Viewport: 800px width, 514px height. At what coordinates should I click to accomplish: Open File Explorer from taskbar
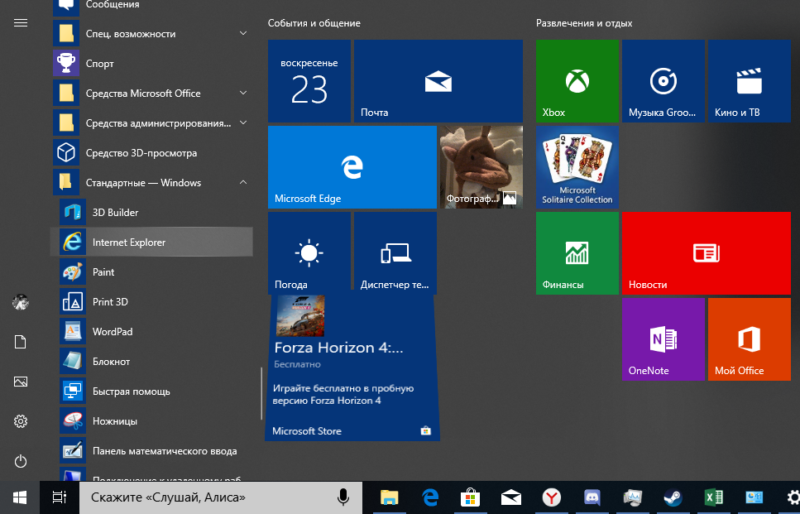point(389,497)
